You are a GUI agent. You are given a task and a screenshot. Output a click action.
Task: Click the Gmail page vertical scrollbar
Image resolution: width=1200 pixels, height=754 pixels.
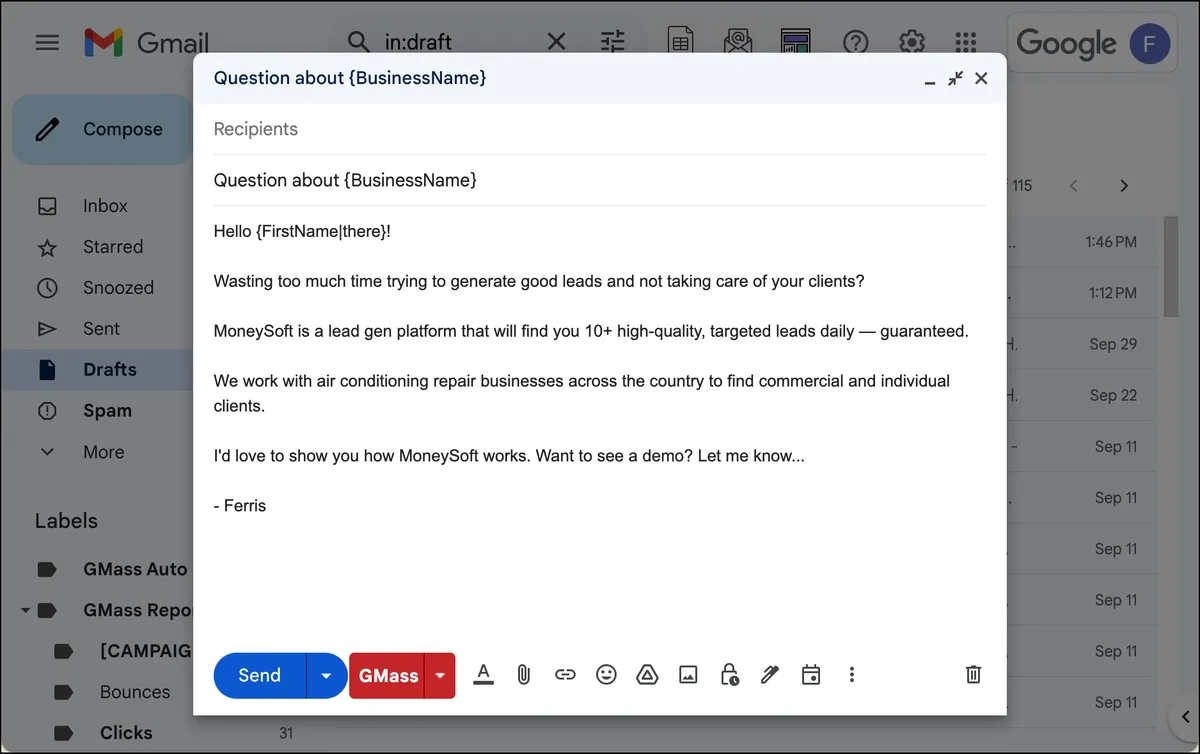click(1171, 265)
